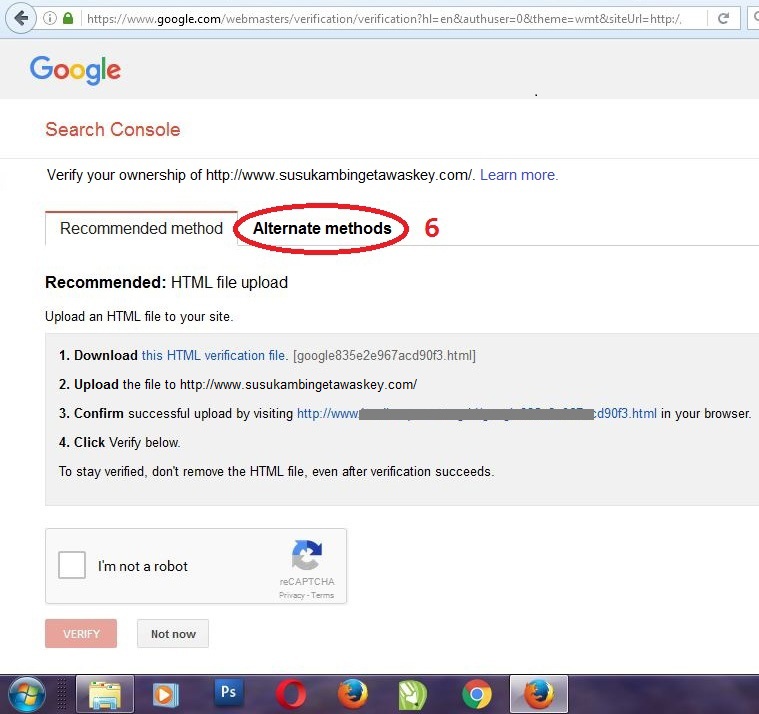Viewport: 759px width, 714px height.
Task: Launch media player from taskbar
Action: 166,695
